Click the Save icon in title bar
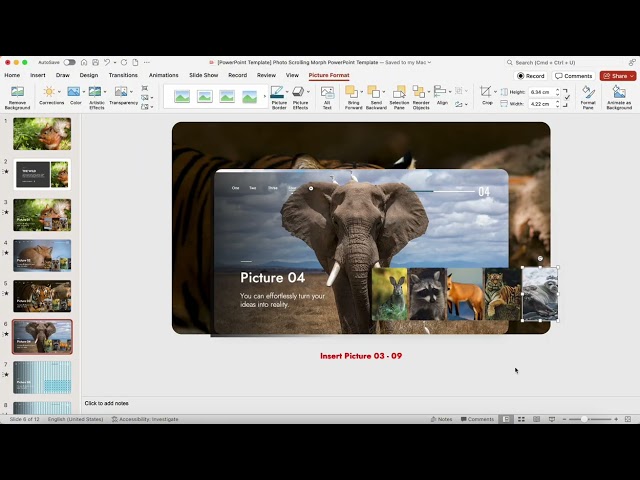This screenshot has width=640, height=480. point(95,62)
